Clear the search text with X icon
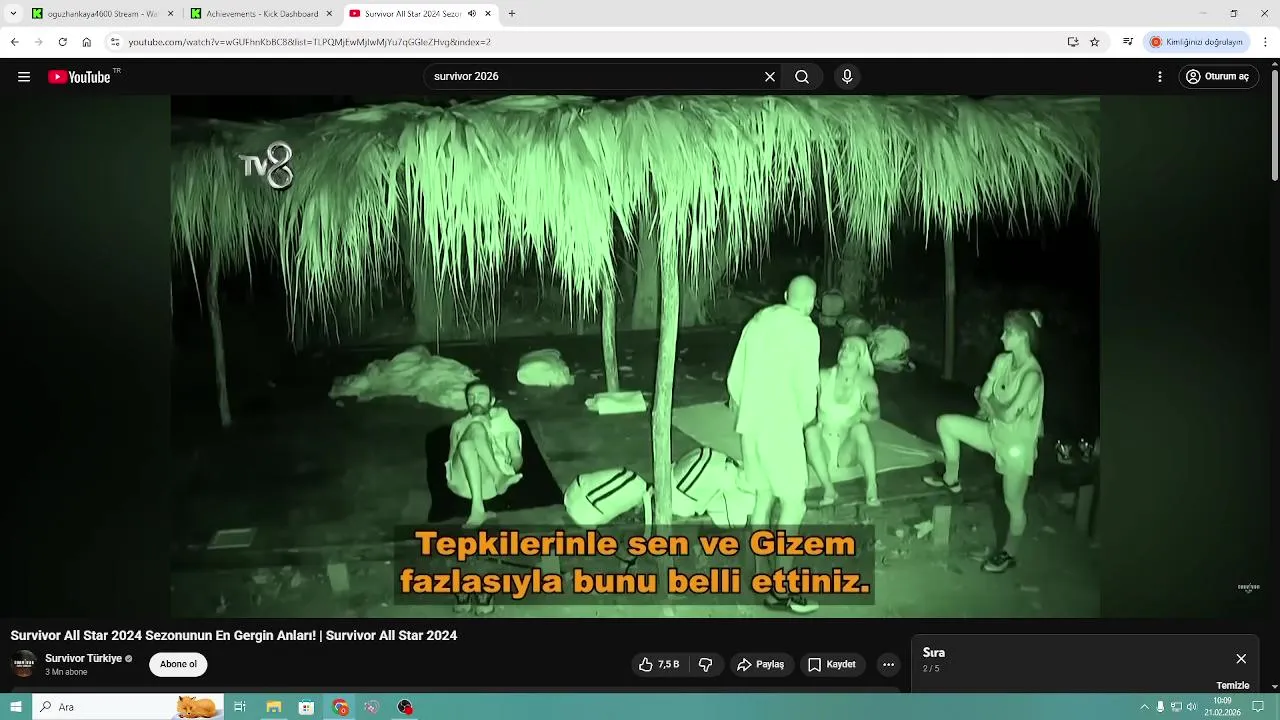 pyautogui.click(x=770, y=77)
